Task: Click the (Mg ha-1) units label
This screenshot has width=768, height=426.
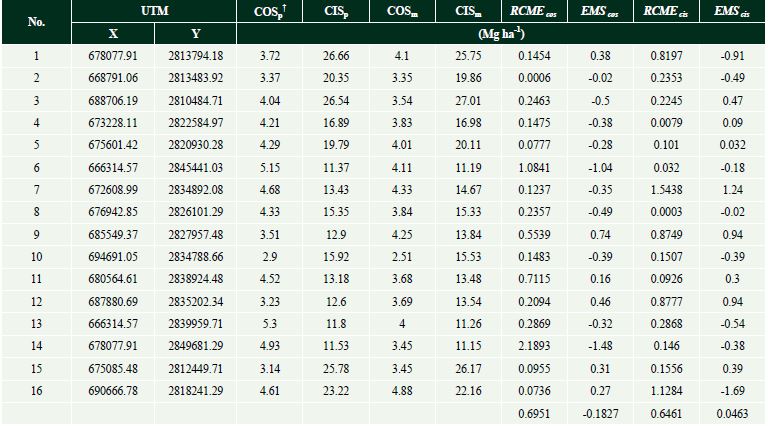Action: pos(500,33)
